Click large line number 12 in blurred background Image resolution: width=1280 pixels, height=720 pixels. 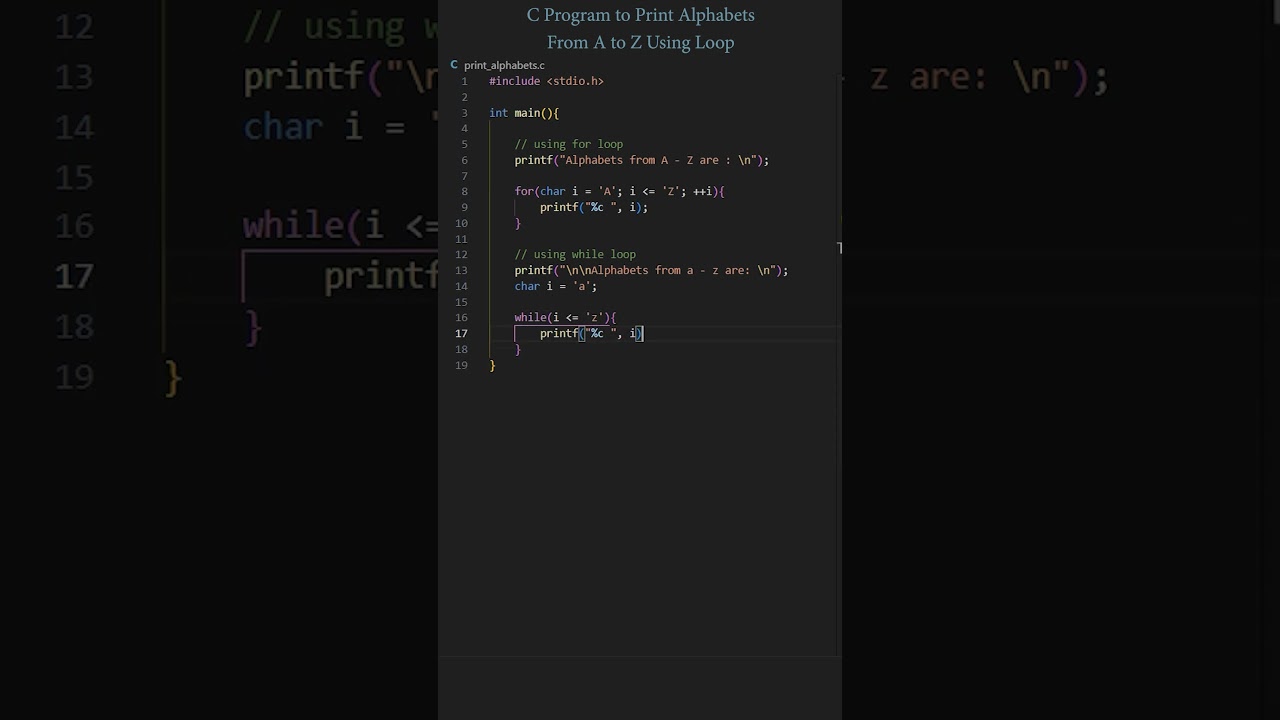pos(74,27)
